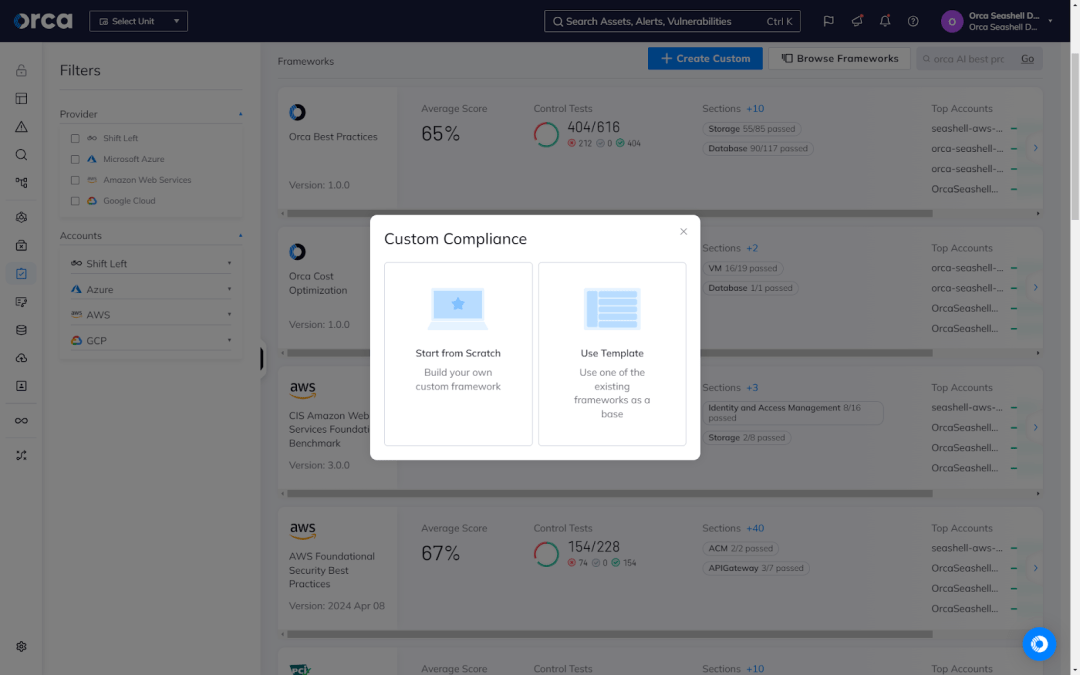Image resolution: width=1080 pixels, height=675 pixels.
Task: Click the ACM 2/2 passed tag
Action: (x=740, y=549)
